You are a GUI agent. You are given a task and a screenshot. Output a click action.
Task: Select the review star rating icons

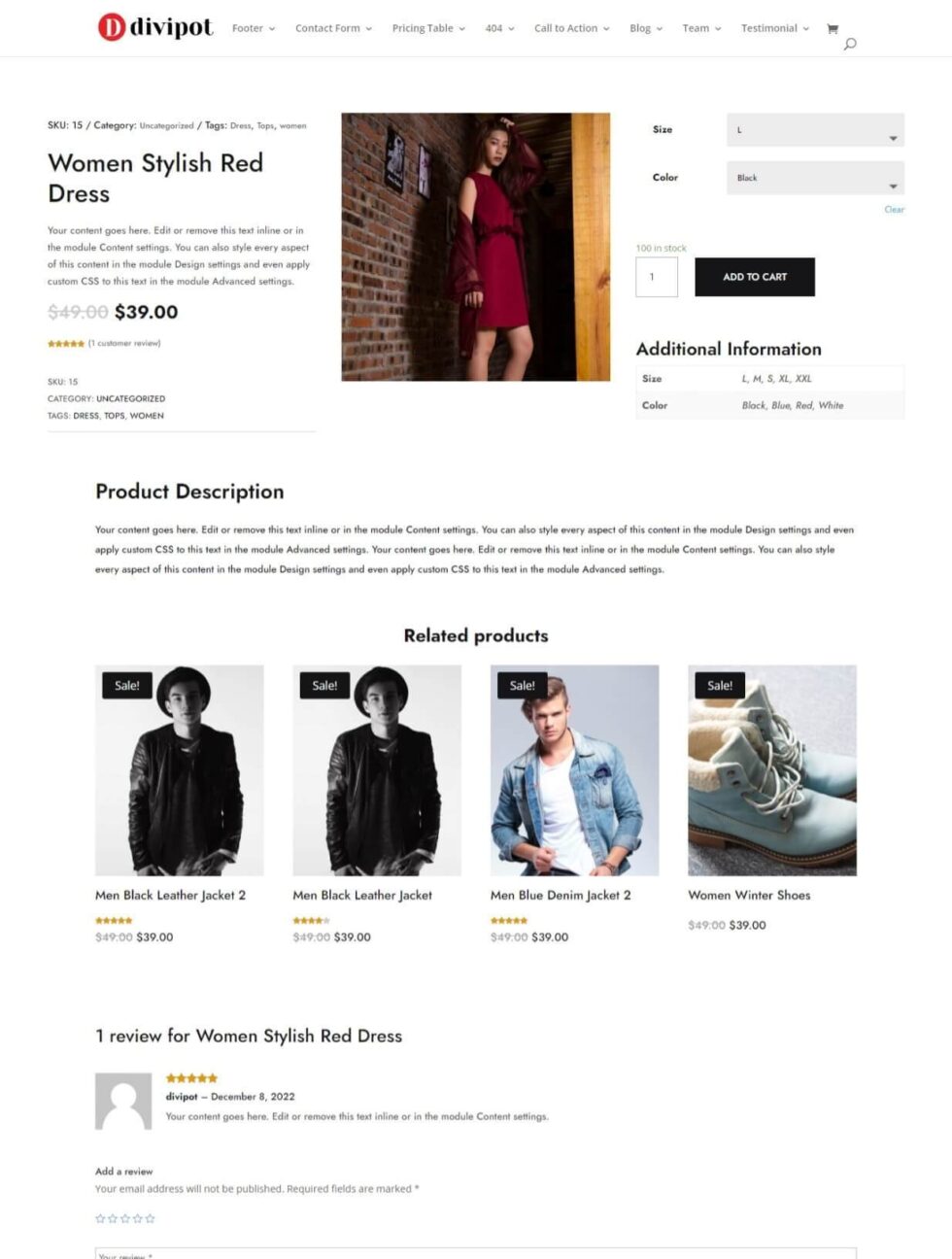click(x=125, y=1218)
